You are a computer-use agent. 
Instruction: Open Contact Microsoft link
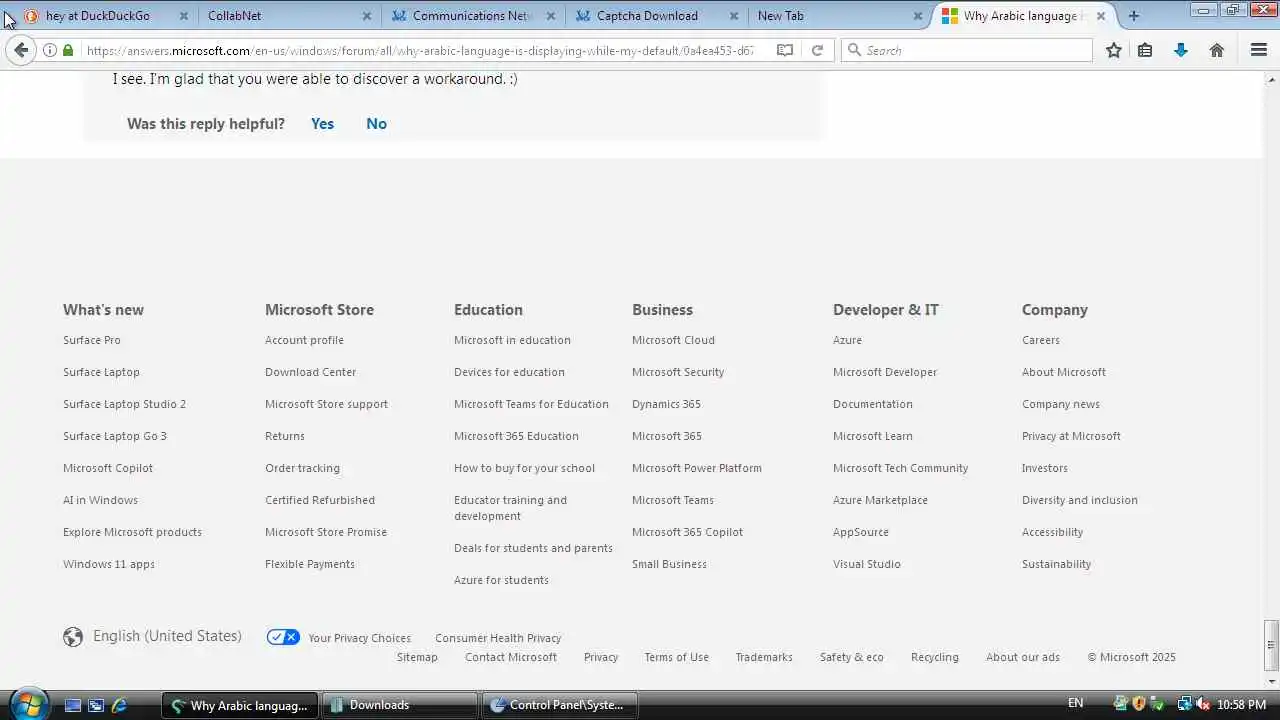(511, 657)
